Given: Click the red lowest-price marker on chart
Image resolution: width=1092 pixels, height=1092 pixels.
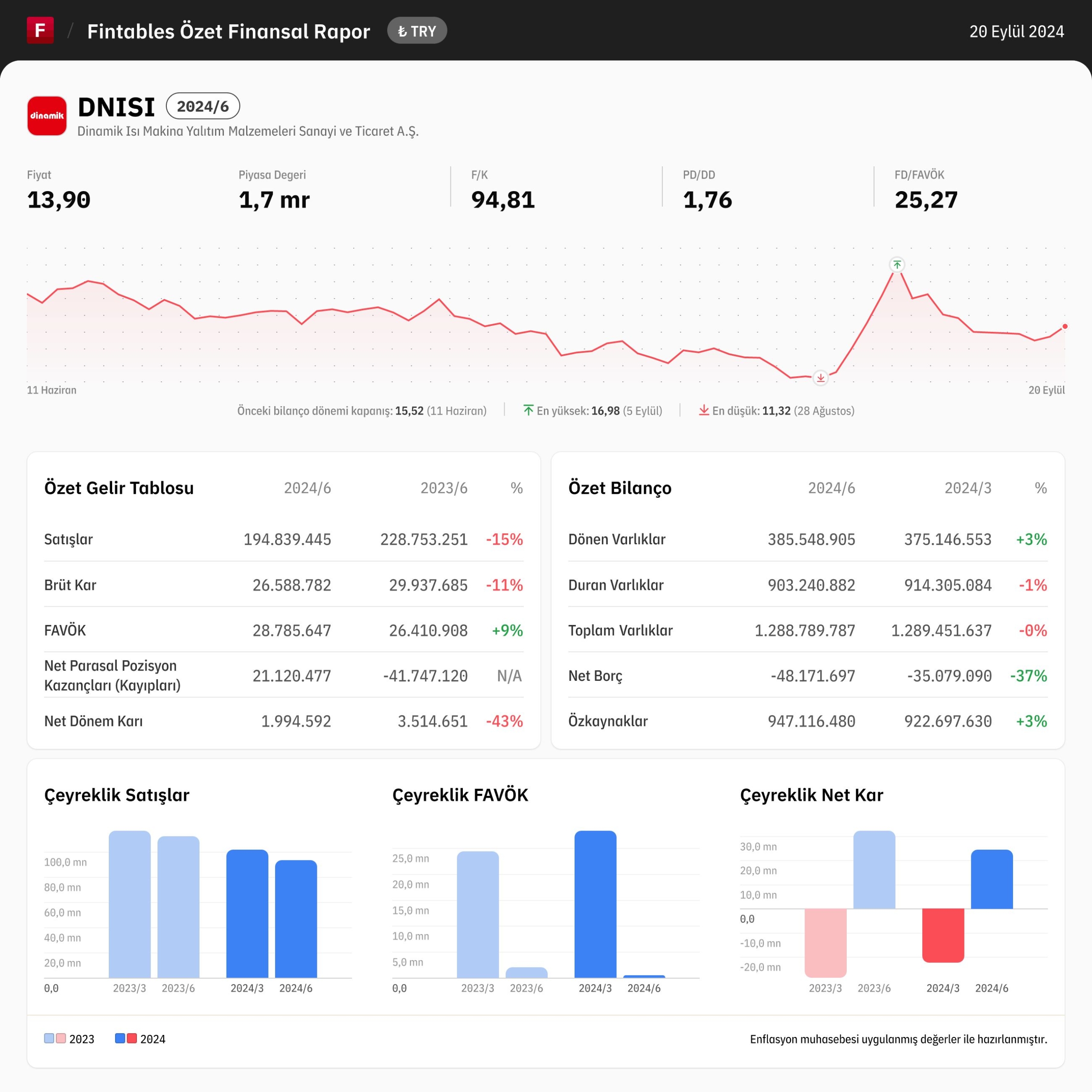Looking at the screenshot, I should point(820,378).
